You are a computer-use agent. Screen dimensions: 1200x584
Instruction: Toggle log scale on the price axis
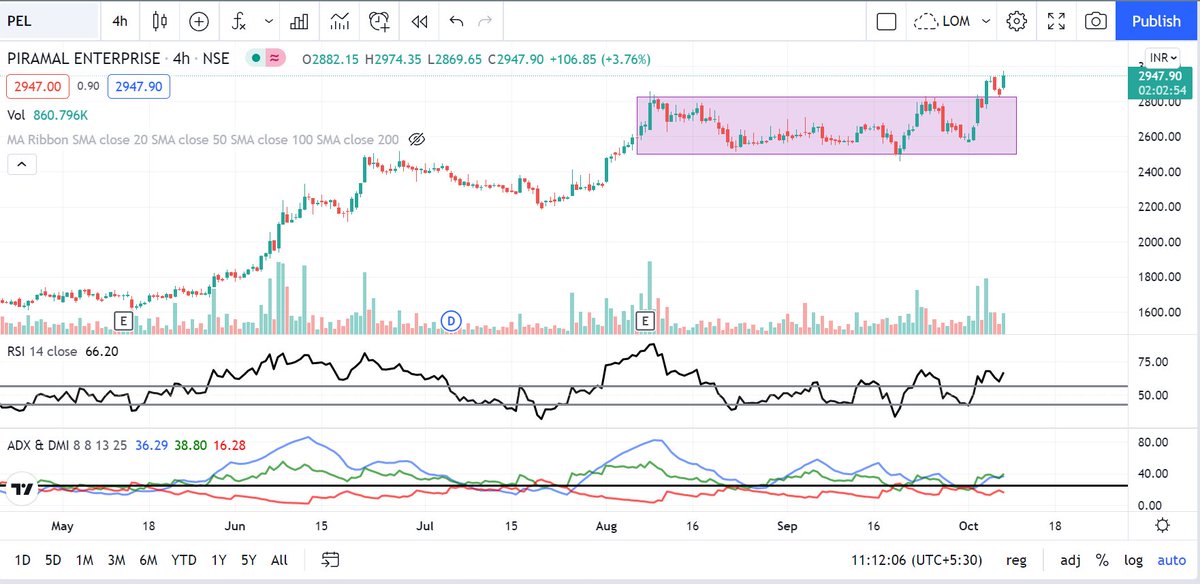pos(1133,560)
